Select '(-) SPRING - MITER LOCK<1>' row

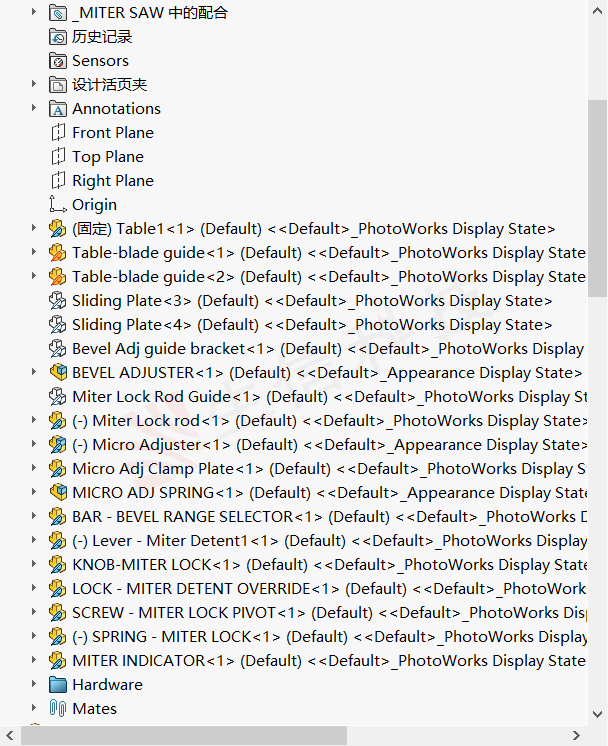[x=329, y=637]
